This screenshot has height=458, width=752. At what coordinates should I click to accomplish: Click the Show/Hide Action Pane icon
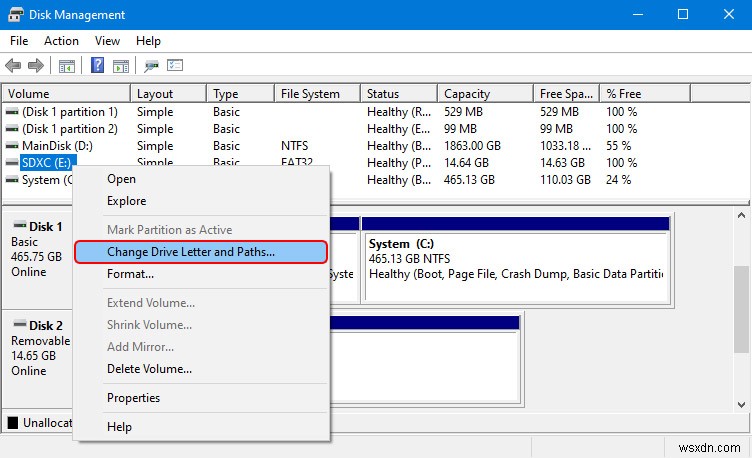[x=121, y=66]
